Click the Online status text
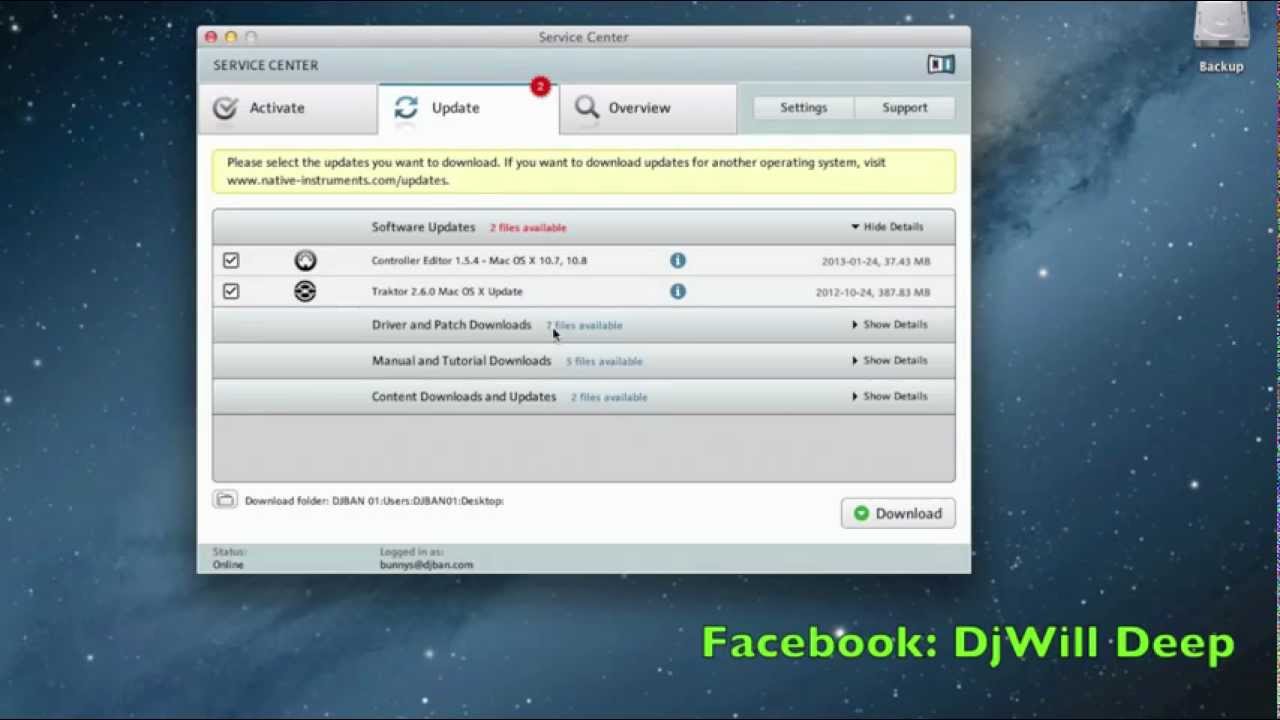 point(227,565)
